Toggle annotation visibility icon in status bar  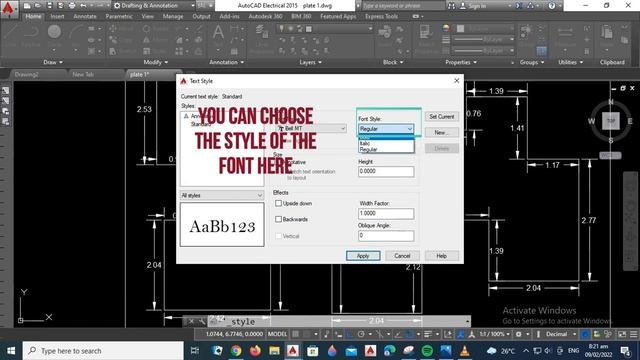coord(460,334)
